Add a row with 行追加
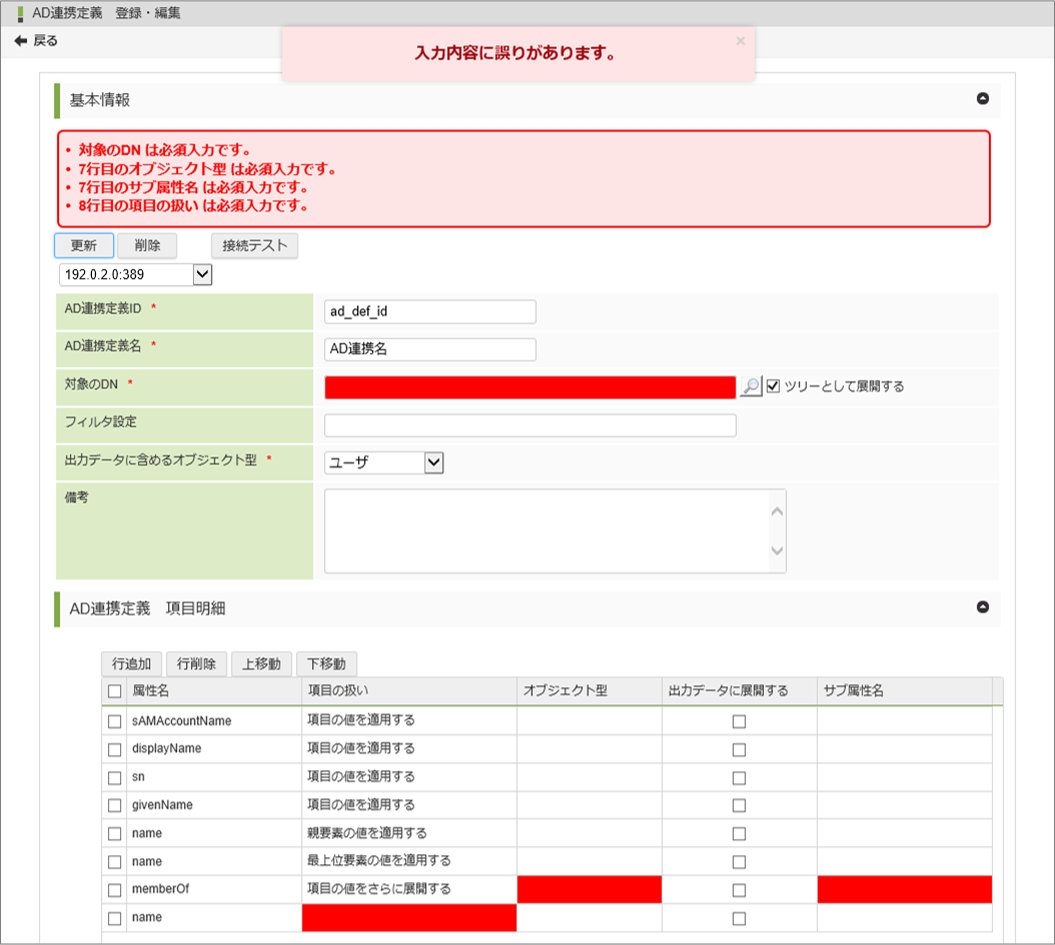Viewport: 1055px width, 945px height. click(x=131, y=664)
